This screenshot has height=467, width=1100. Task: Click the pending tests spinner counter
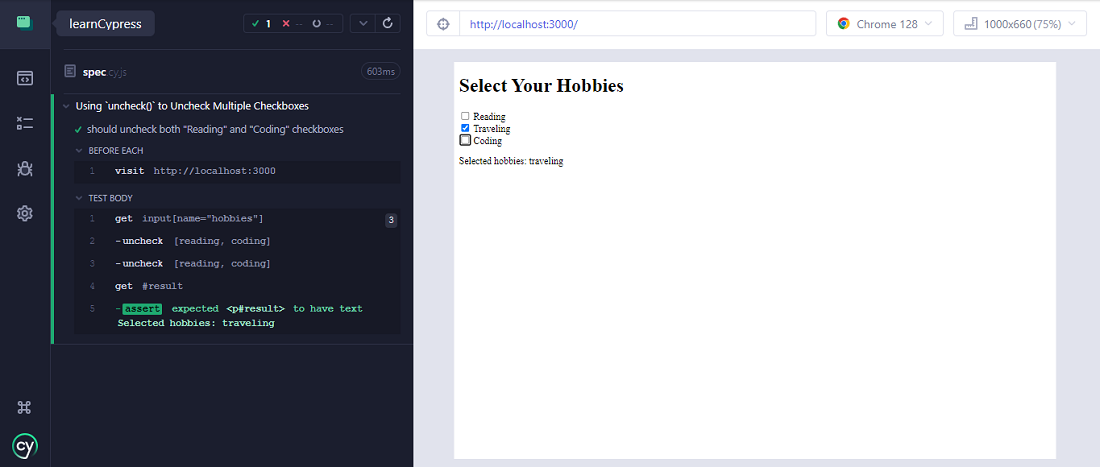pos(323,23)
